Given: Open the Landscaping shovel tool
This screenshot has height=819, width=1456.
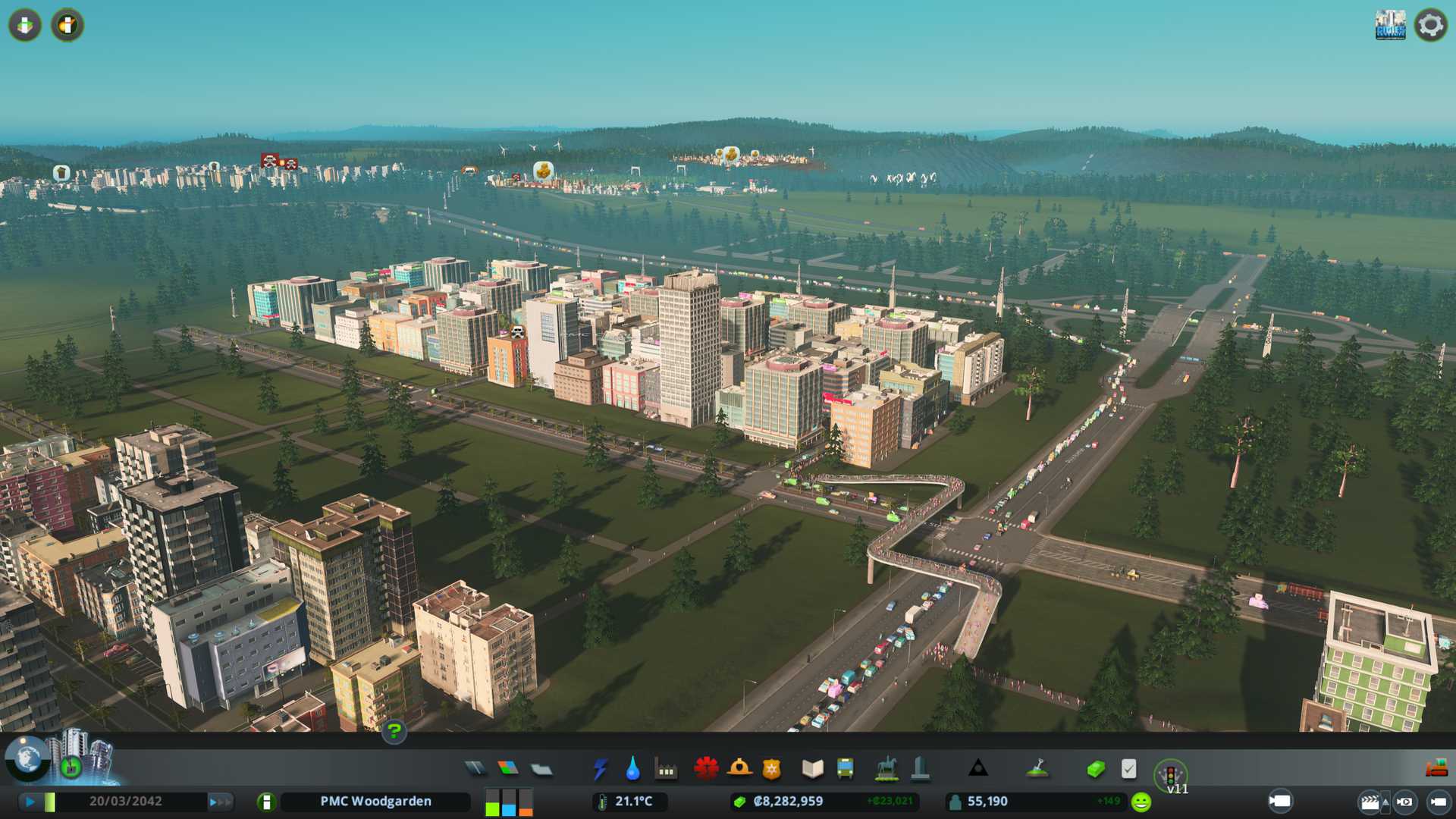Looking at the screenshot, I should [x=1037, y=769].
